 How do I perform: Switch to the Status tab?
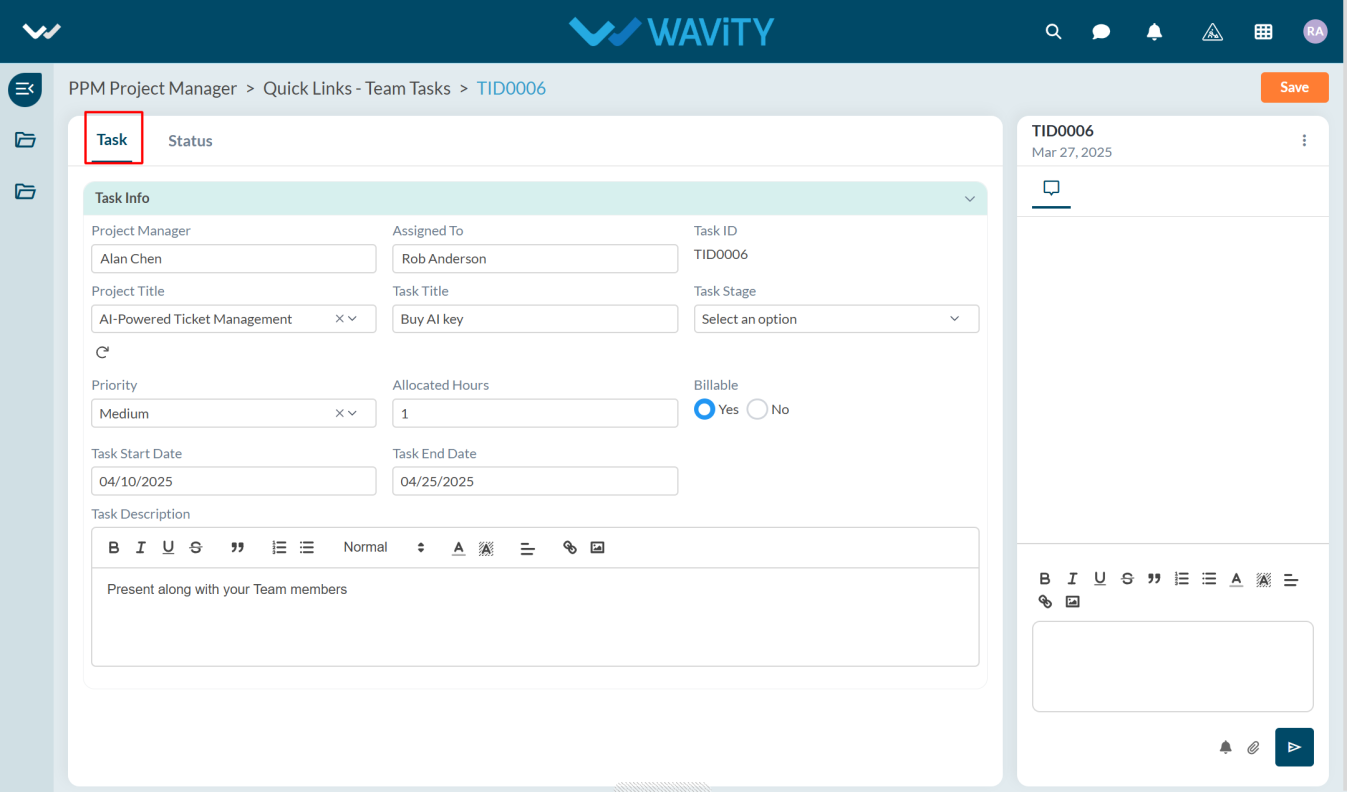190,141
